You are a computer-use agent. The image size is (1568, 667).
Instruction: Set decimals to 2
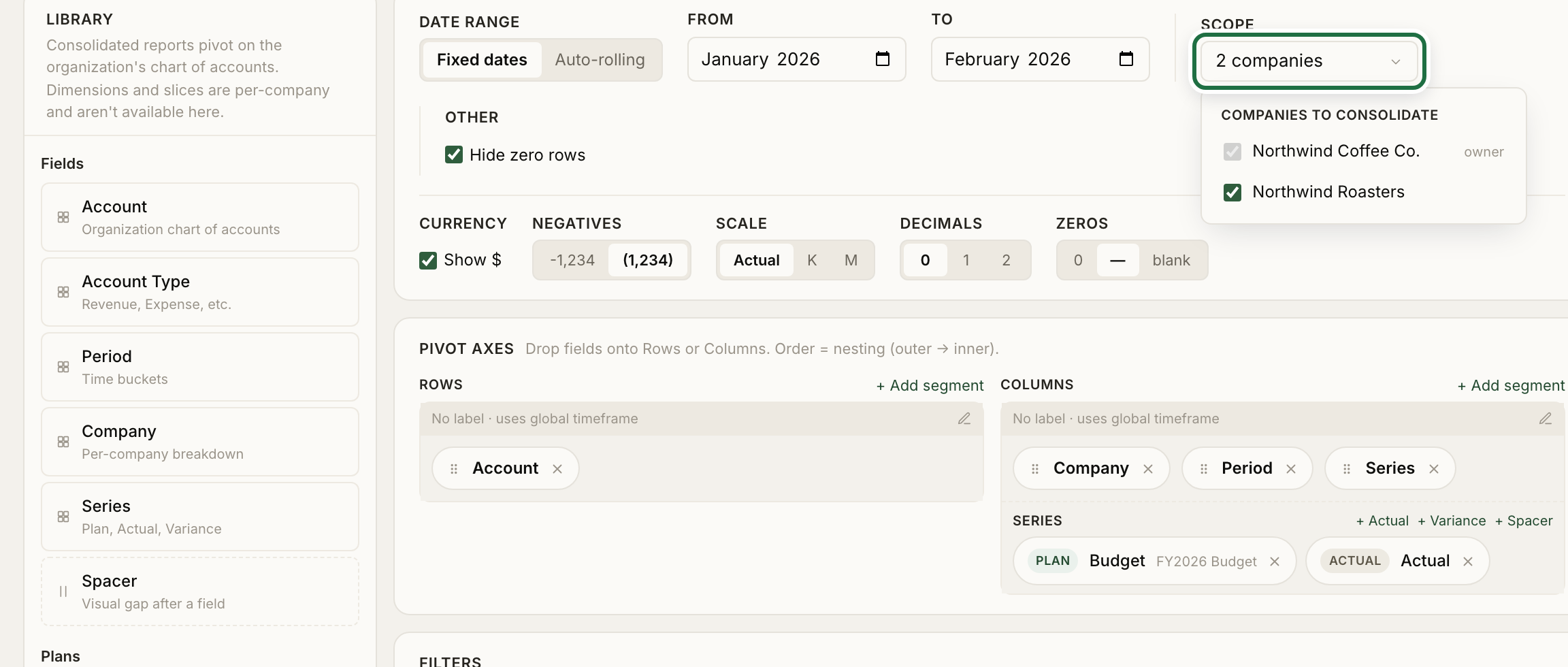click(x=1007, y=260)
